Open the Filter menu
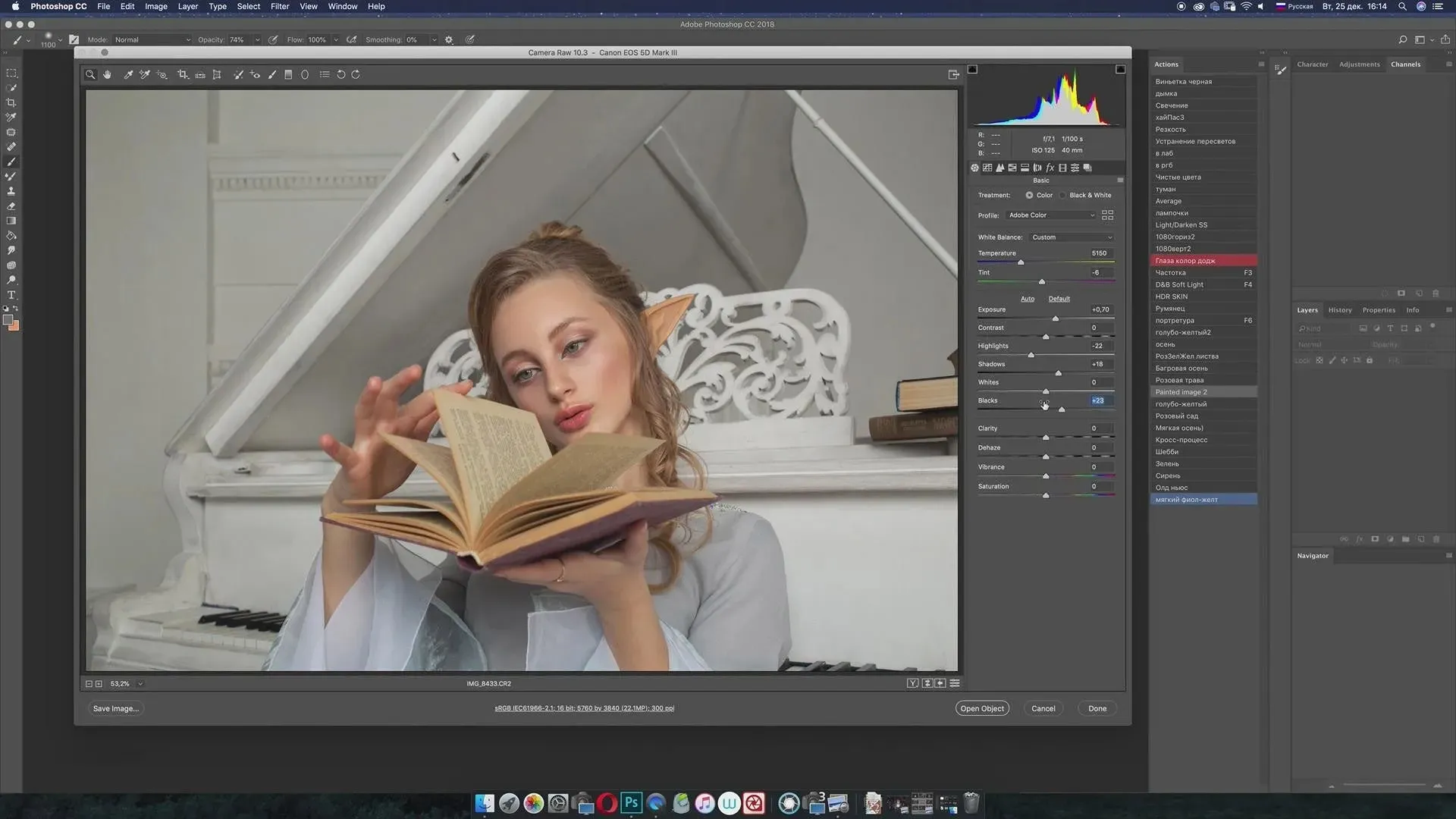The image size is (1456, 819). [280, 6]
